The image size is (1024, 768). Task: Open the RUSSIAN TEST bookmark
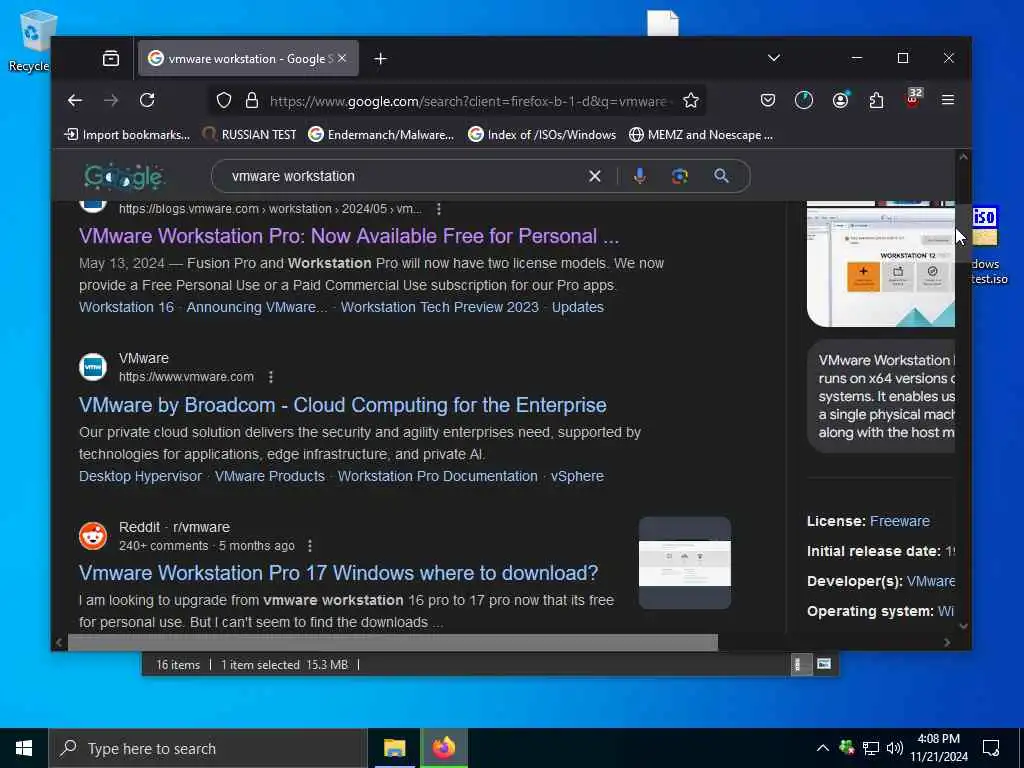[249, 135]
